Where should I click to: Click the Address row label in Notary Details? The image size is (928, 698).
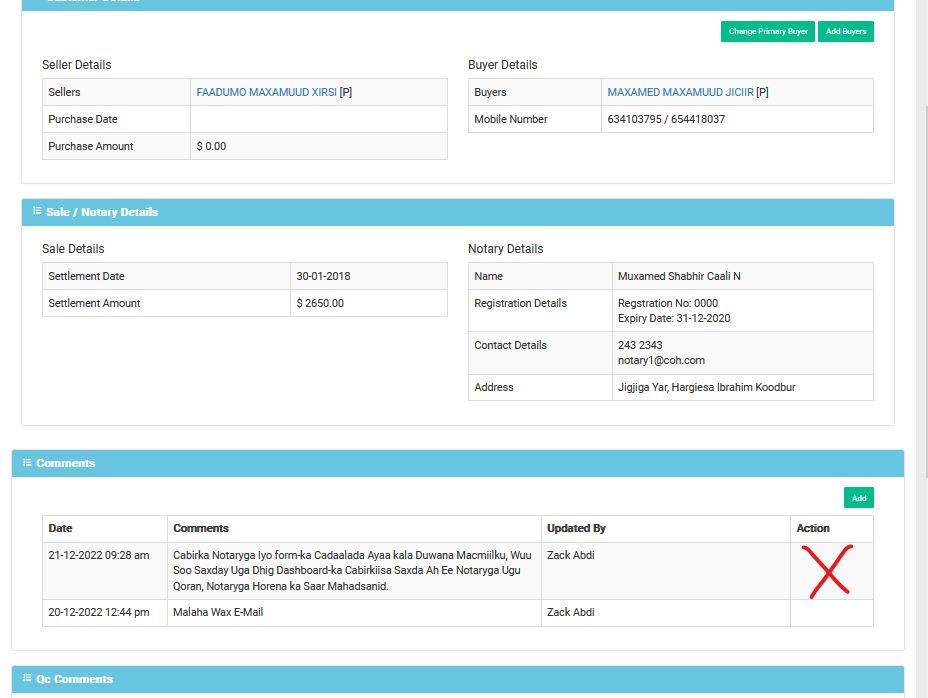pos(494,387)
